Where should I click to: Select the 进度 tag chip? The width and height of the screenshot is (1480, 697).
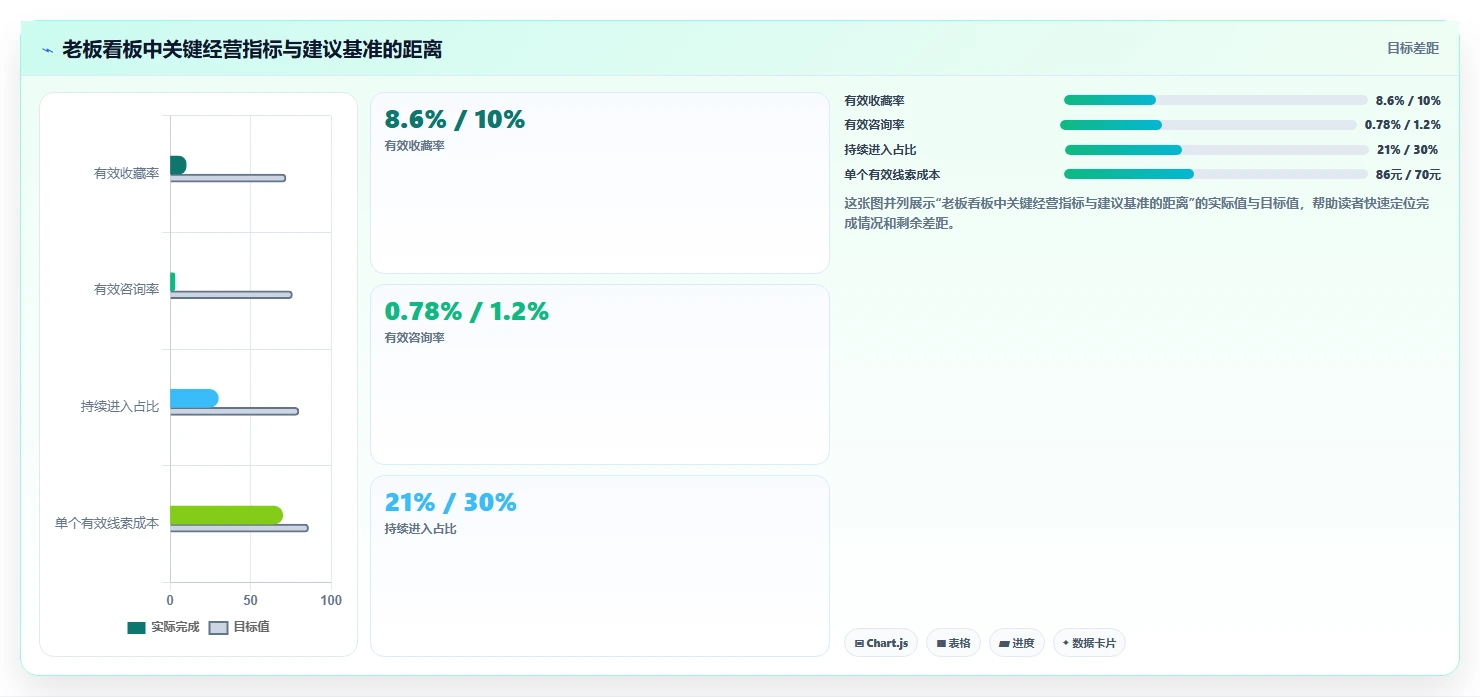coord(1017,643)
